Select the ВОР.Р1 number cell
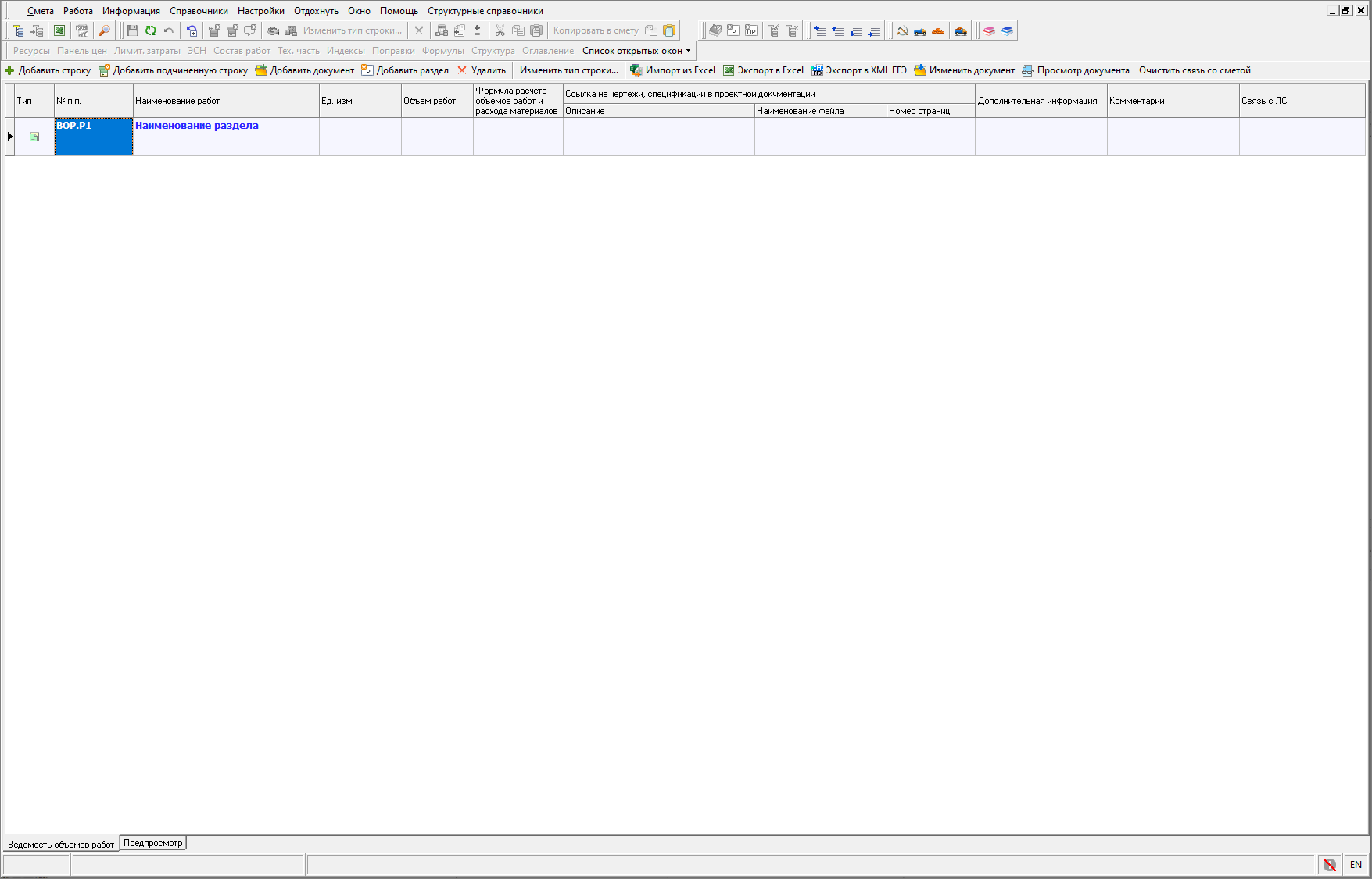 tap(93, 137)
